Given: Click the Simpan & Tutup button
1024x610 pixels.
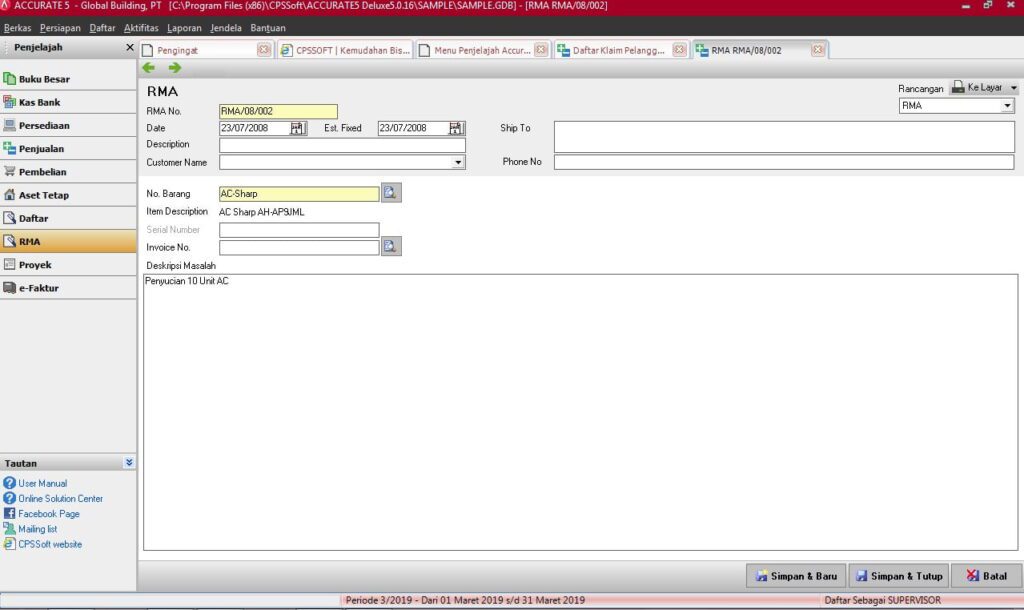Looking at the screenshot, I should pos(898,575).
